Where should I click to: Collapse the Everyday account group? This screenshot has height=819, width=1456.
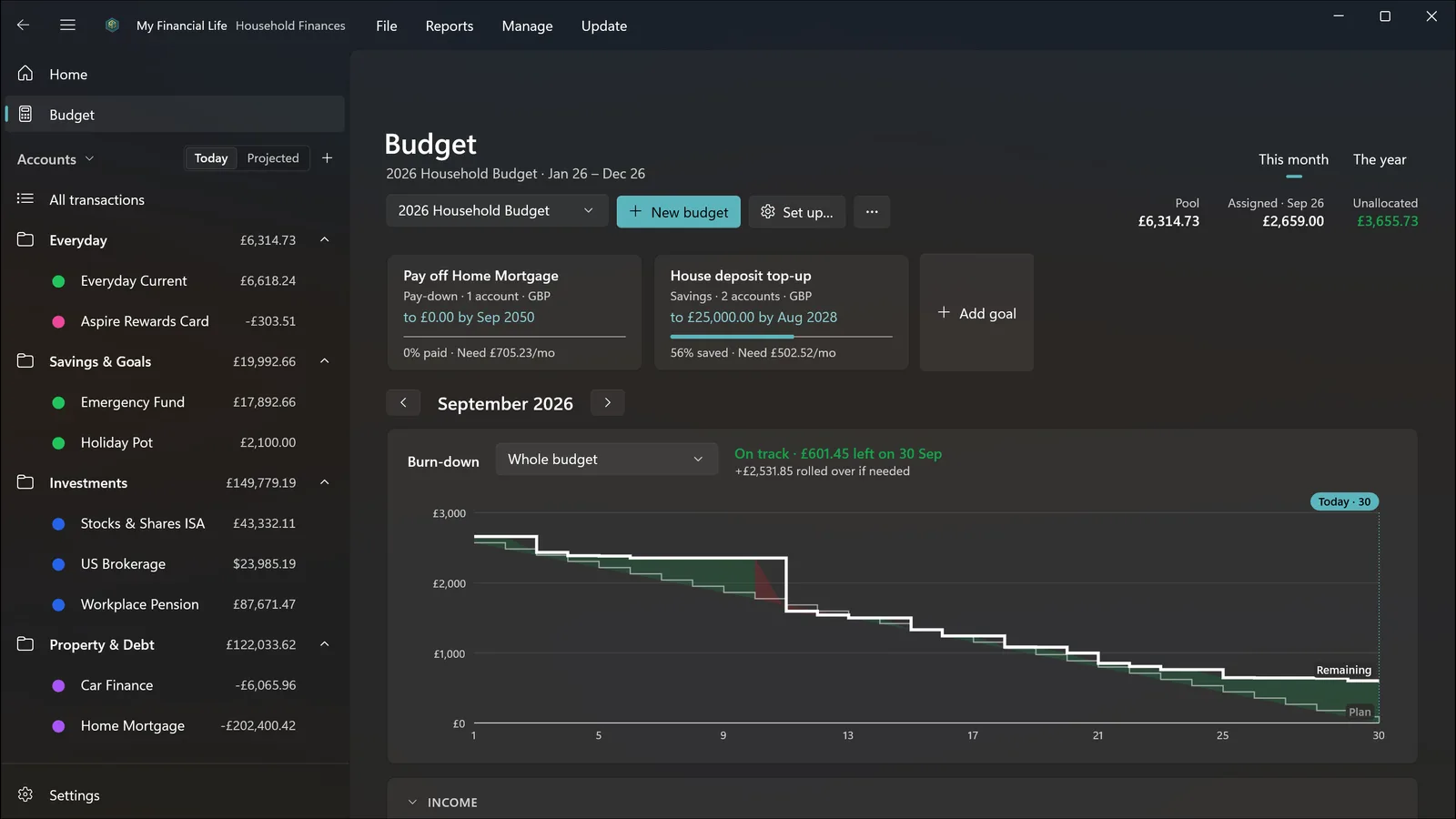click(325, 240)
